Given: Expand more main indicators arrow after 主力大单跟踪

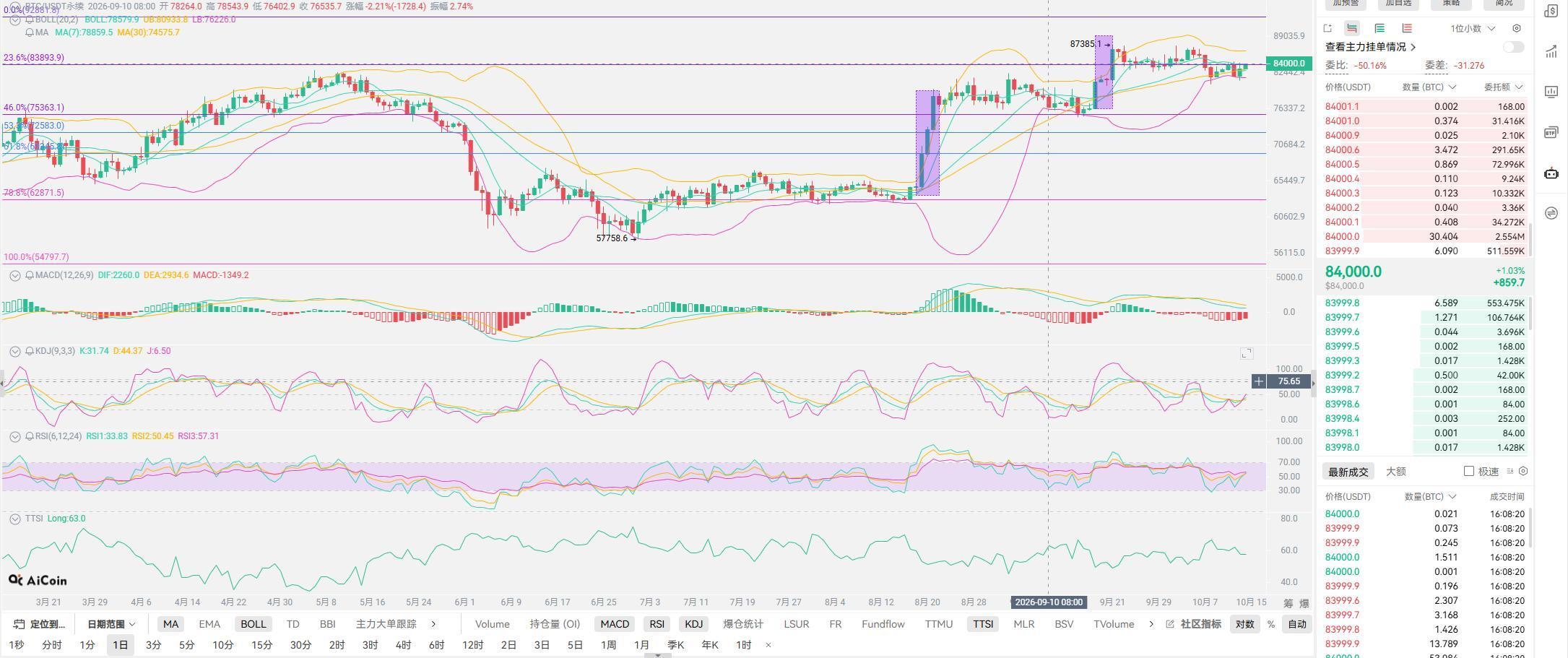Looking at the screenshot, I should coord(433,624).
